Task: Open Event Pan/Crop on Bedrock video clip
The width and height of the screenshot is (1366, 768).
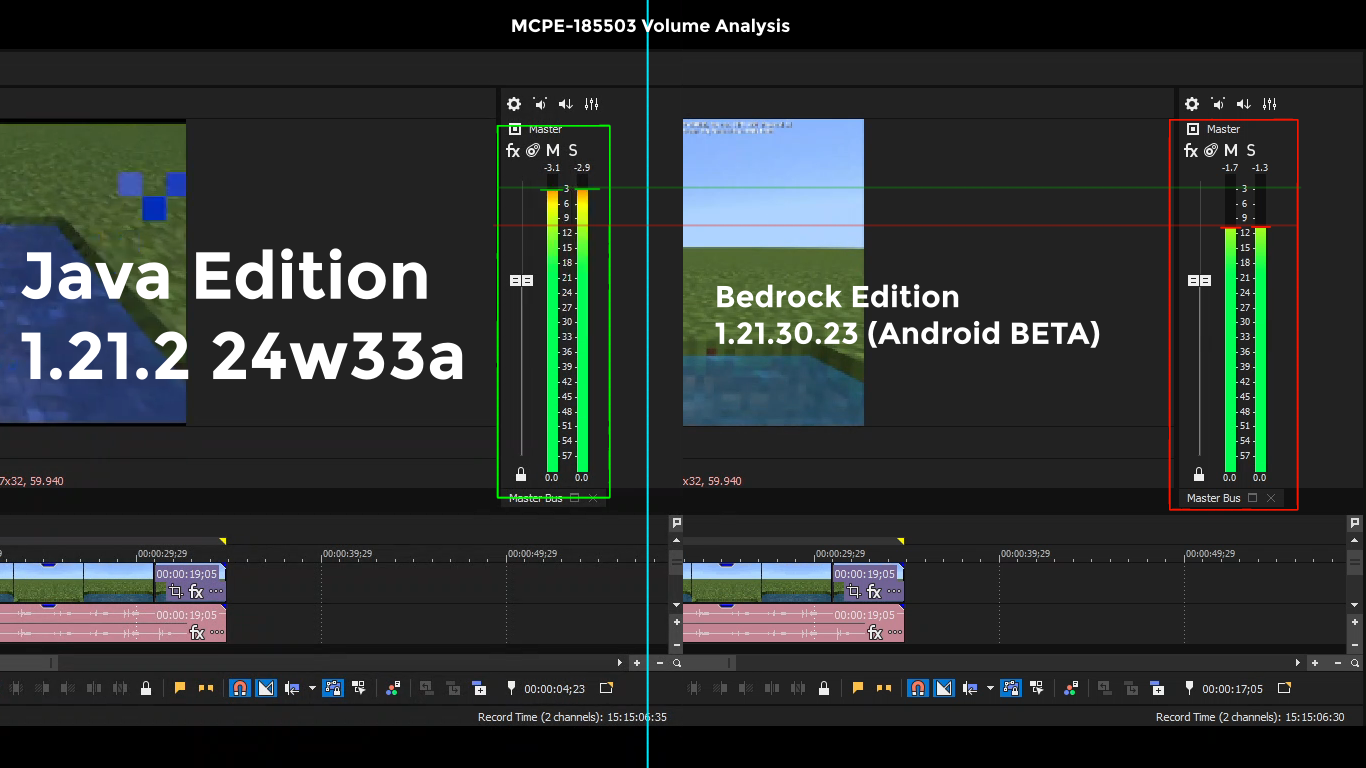Action: click(x=853, y=592)
